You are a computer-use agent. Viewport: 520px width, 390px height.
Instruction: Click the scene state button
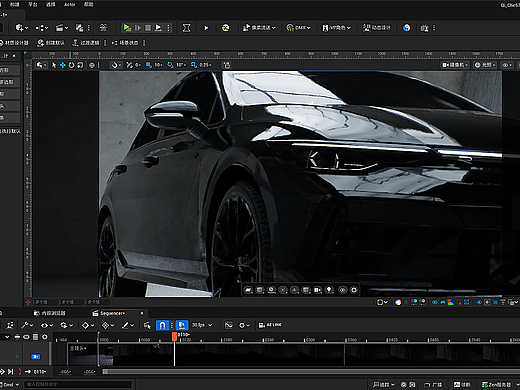[125, 43]
